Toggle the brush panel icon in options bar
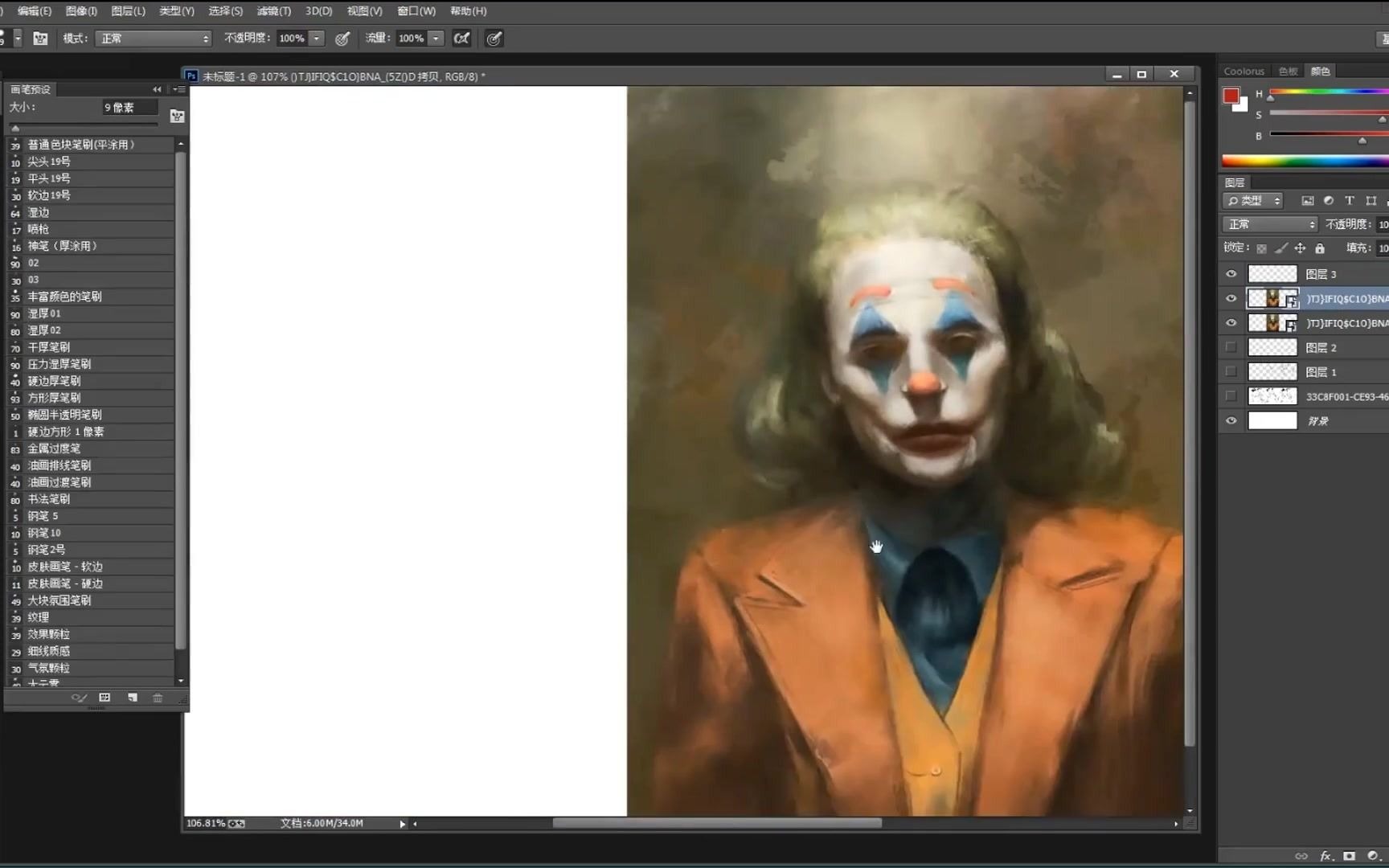The image size is (1389, 868). tap(40, 38)
